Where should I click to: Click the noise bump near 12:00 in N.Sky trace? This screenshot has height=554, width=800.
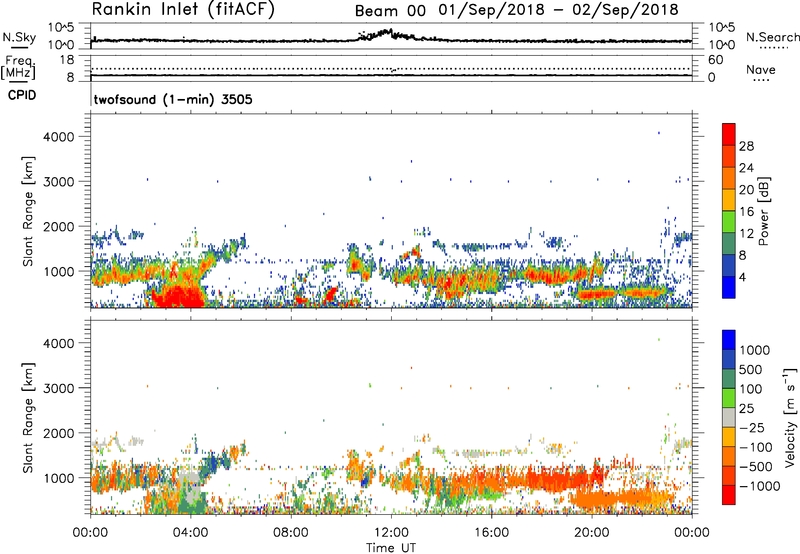386,34
